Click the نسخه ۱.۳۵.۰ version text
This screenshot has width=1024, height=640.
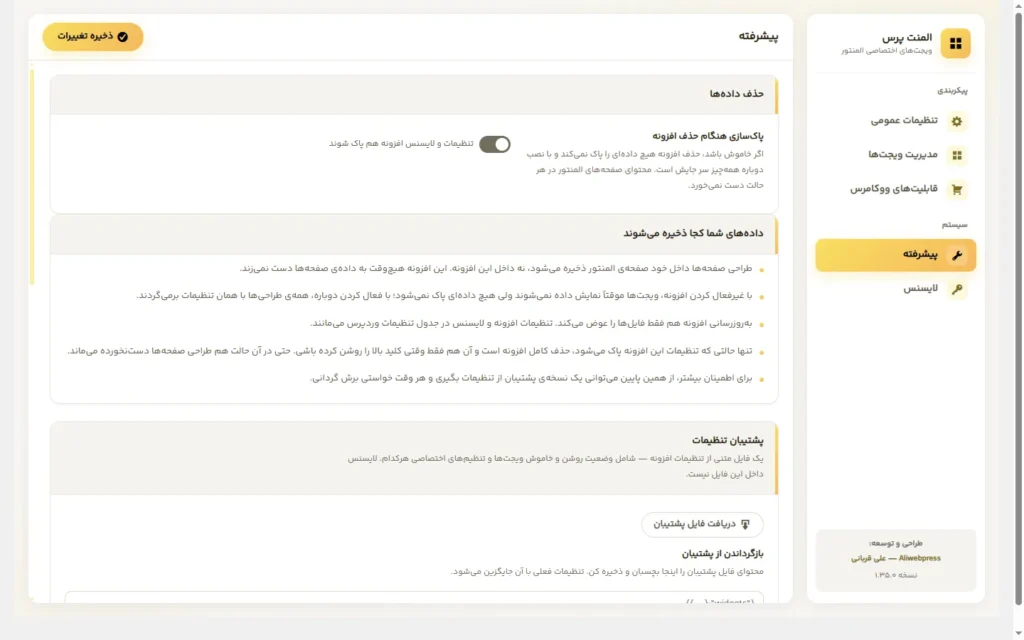[x=895, y=575]
